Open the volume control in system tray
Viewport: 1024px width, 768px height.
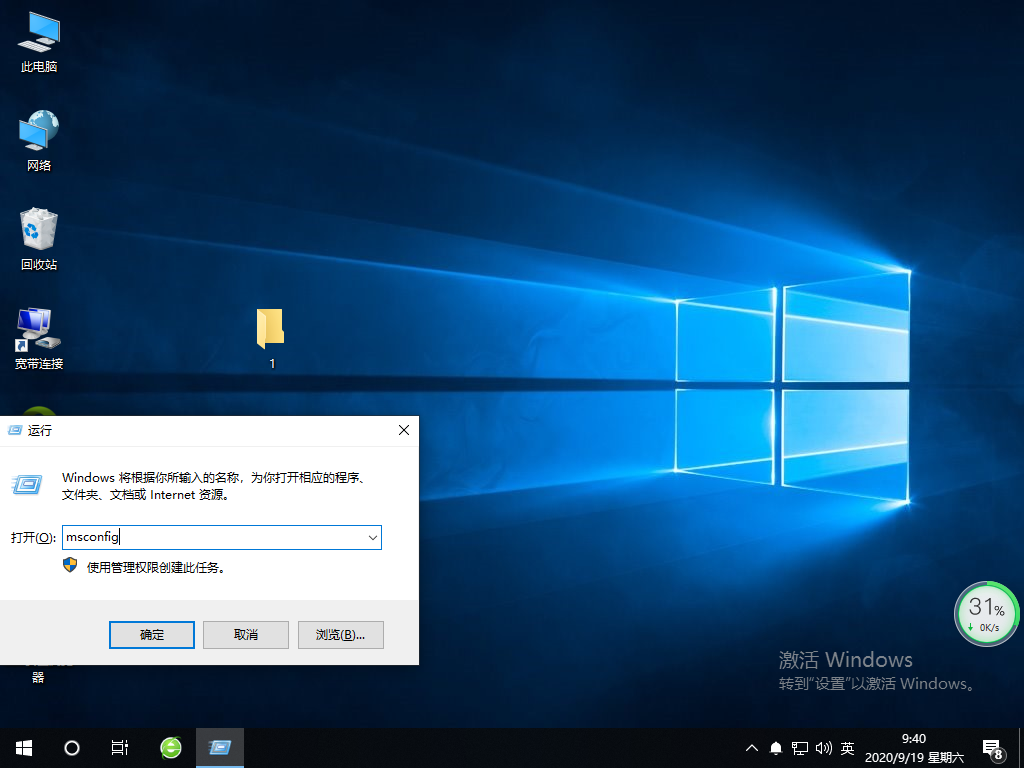823,747
